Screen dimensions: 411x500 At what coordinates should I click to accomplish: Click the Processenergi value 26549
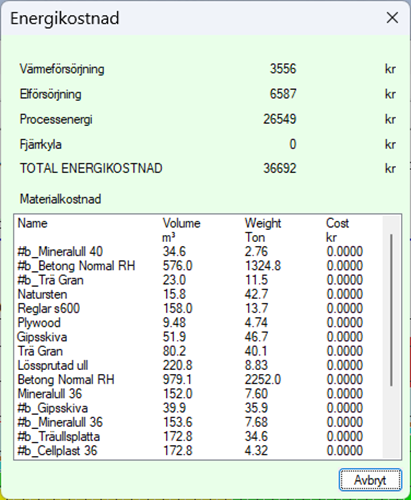(280, 119)
